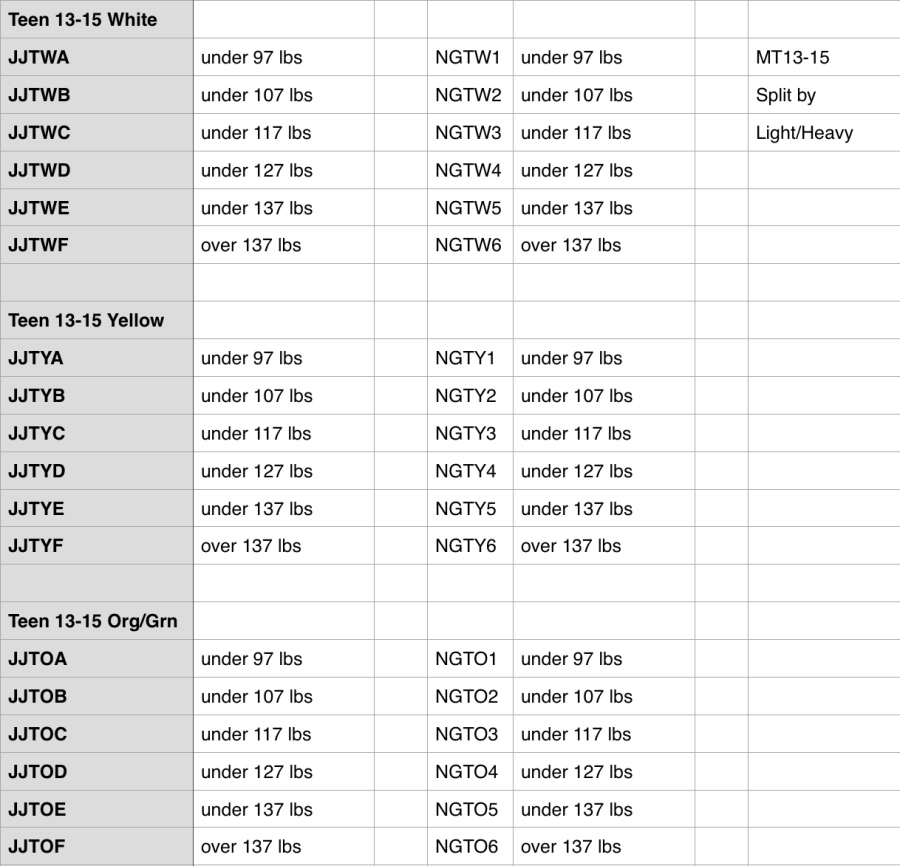Select the NGTW6 code cell

pos(467,246)
